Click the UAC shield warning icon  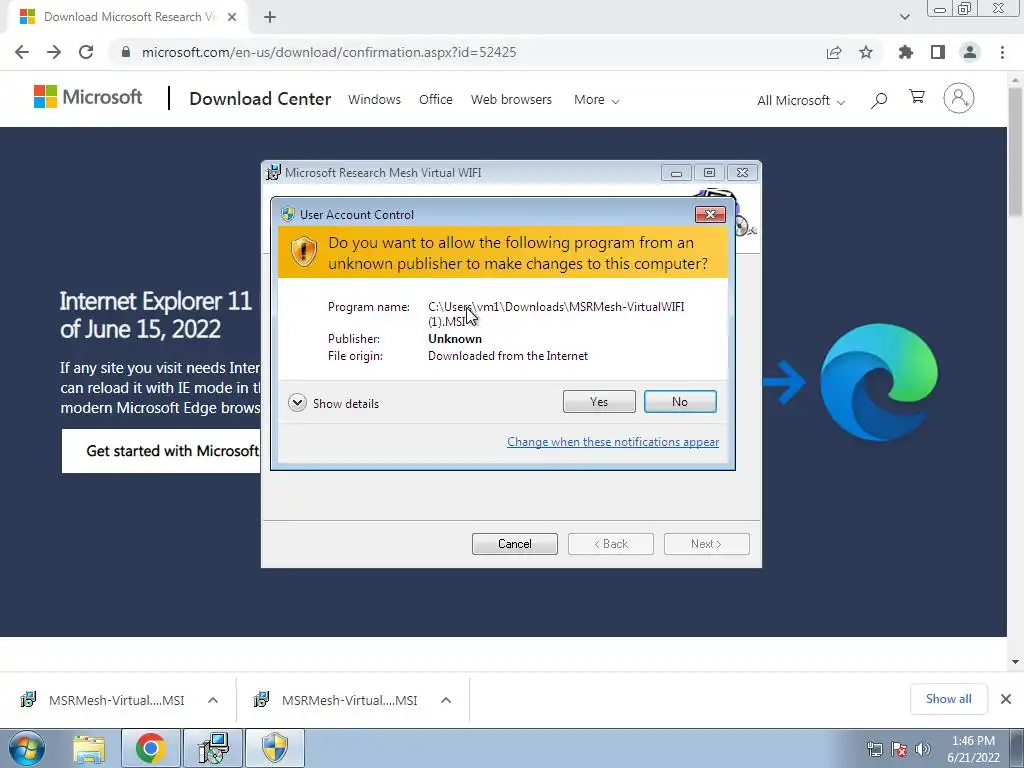tap(304, 251)
